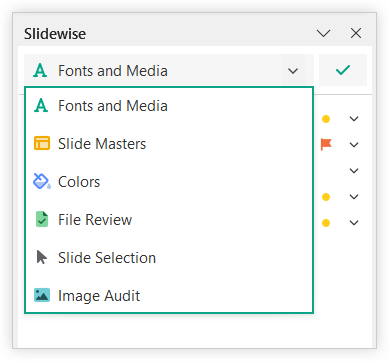This screenshot has width=390, height=362.
Task: Open the Slidewise pane options chevron
Action: [x=323, y=33]
